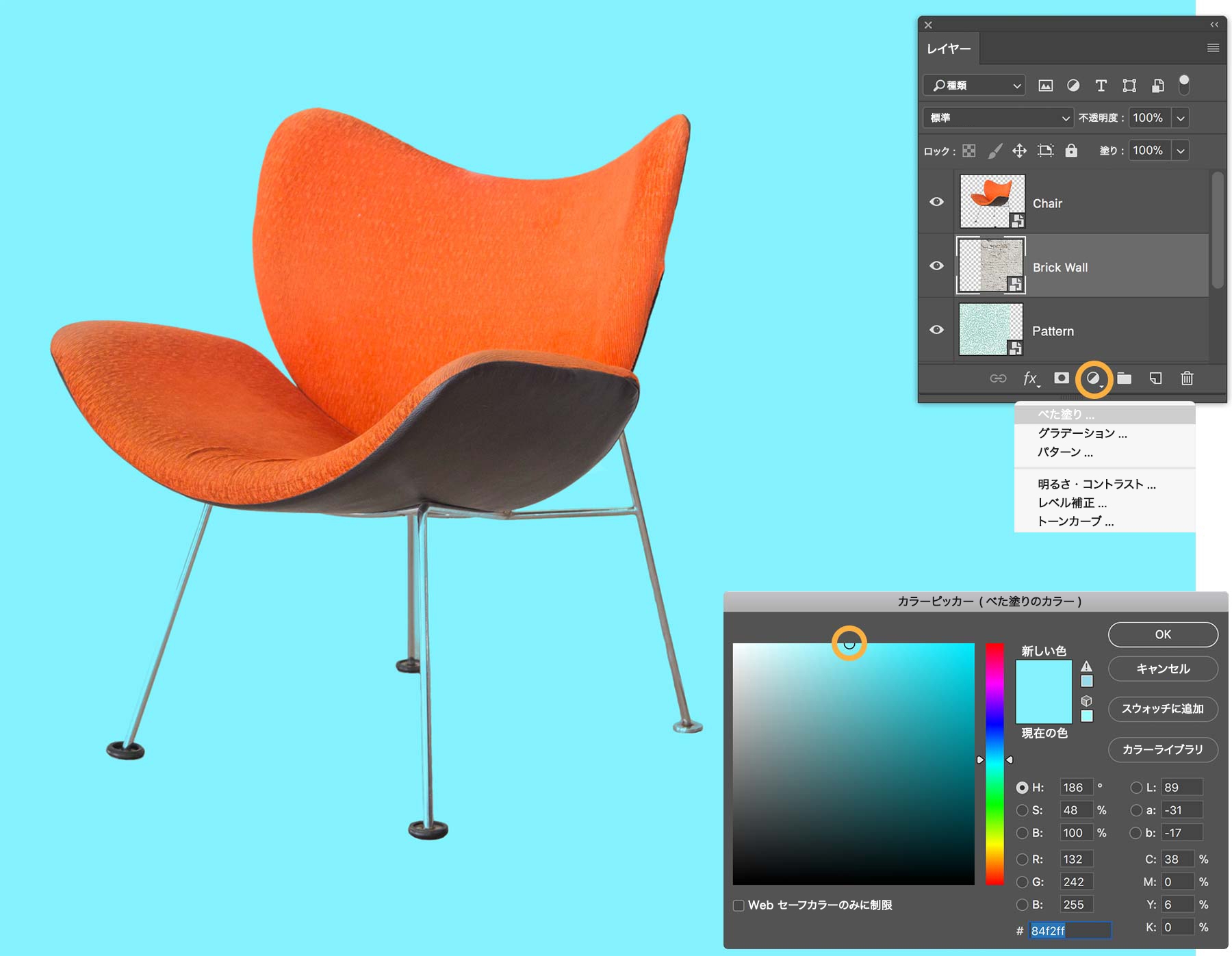Click the out-of-gamut warning triangle
This screenshot has width=1232, height=956.
pyautogui.click(x=1087, y=666)
